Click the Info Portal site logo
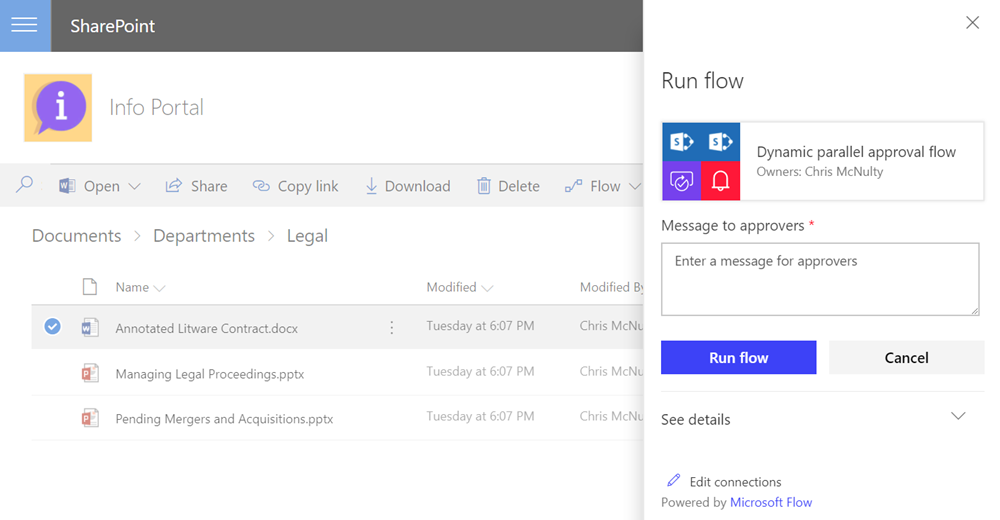The image size is (1000, 520). [x=58, y=107]
